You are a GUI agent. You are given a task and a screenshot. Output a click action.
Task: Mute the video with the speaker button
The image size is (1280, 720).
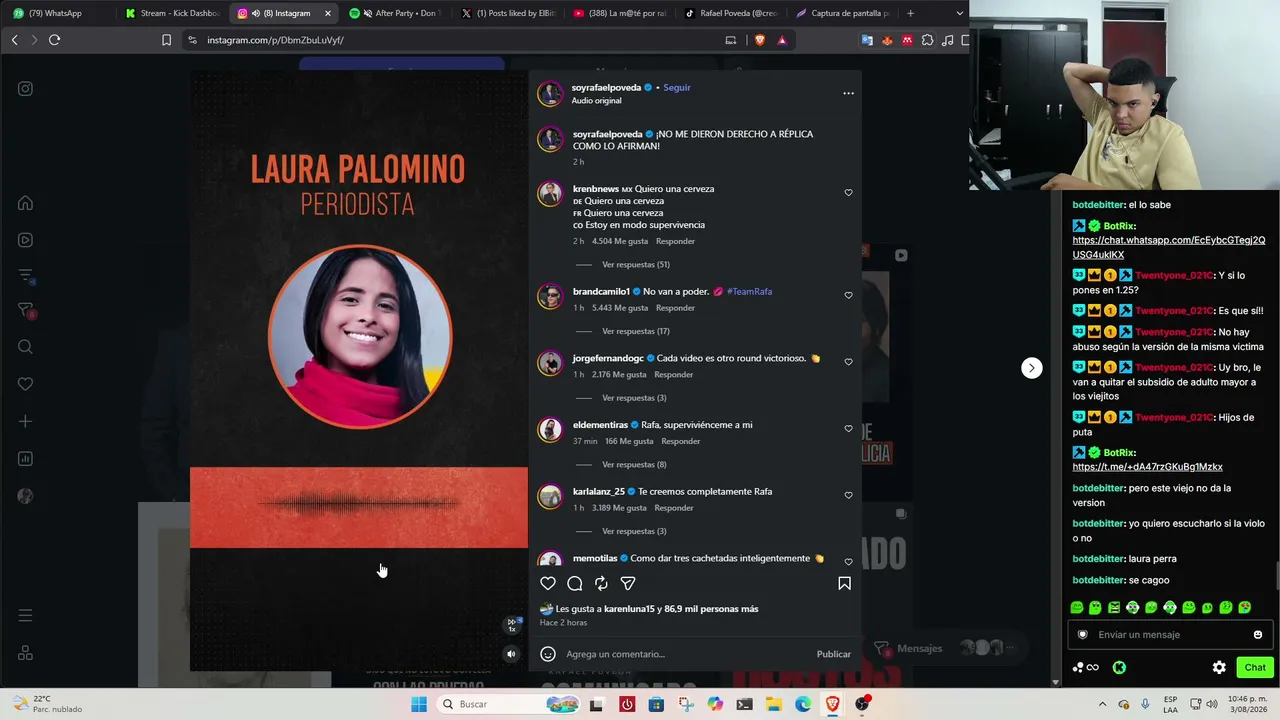coord(511,654)
